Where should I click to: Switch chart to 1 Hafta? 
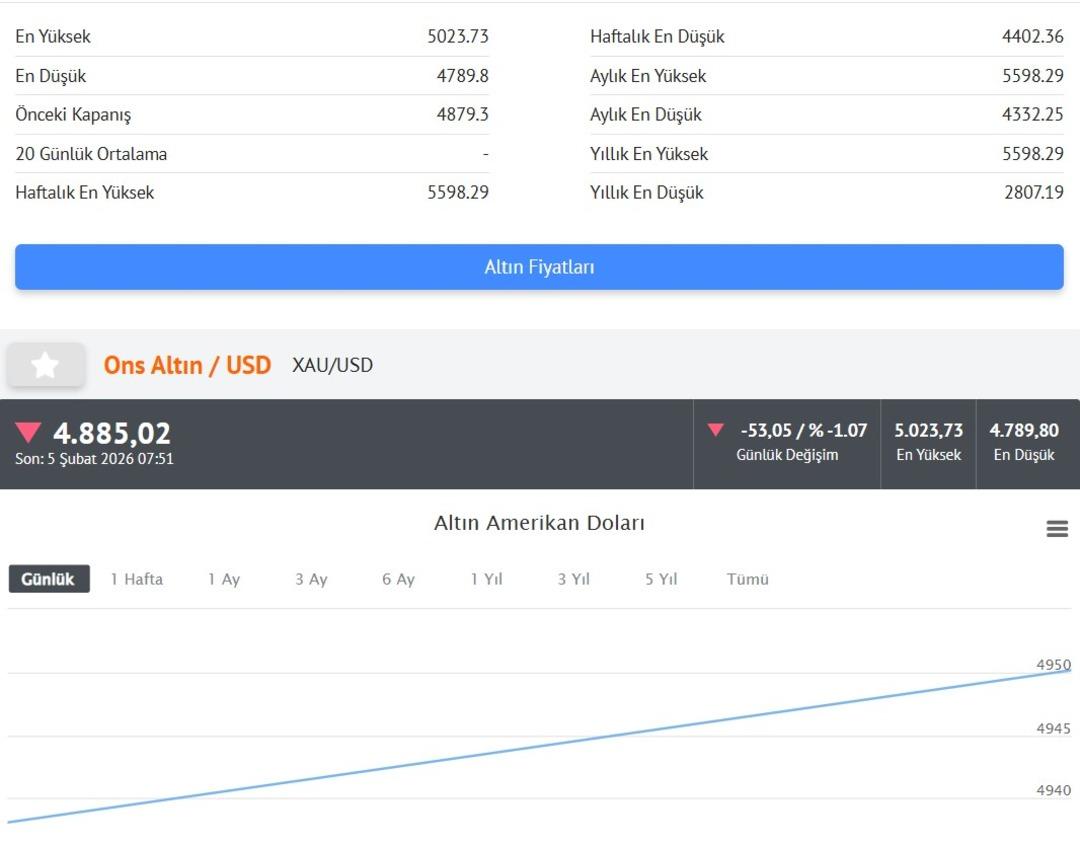pyautogui.click(x=137, y=579)
